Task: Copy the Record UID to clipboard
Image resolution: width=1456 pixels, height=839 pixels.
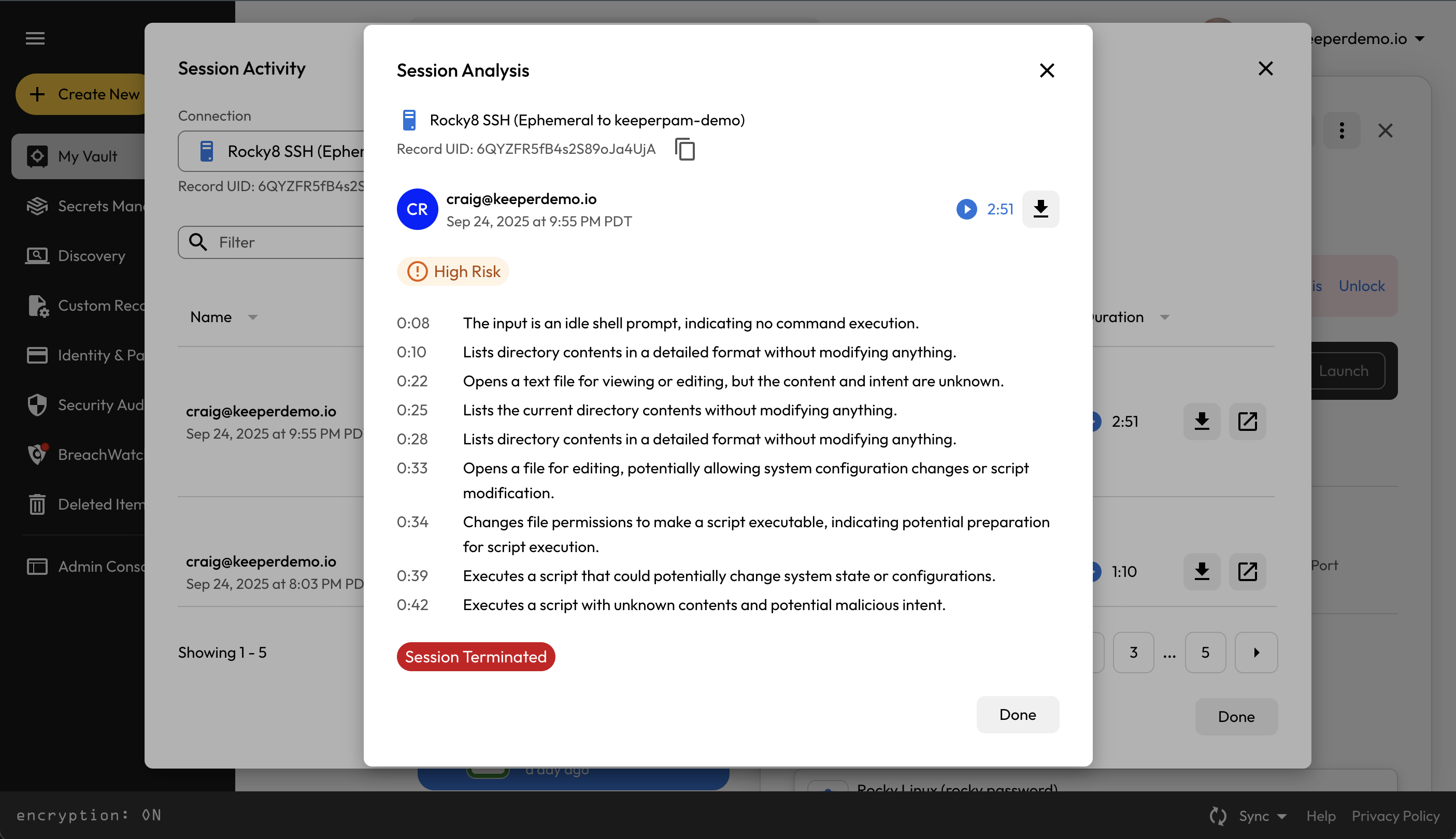Action: pyautogui.click(x=685, y=149)
